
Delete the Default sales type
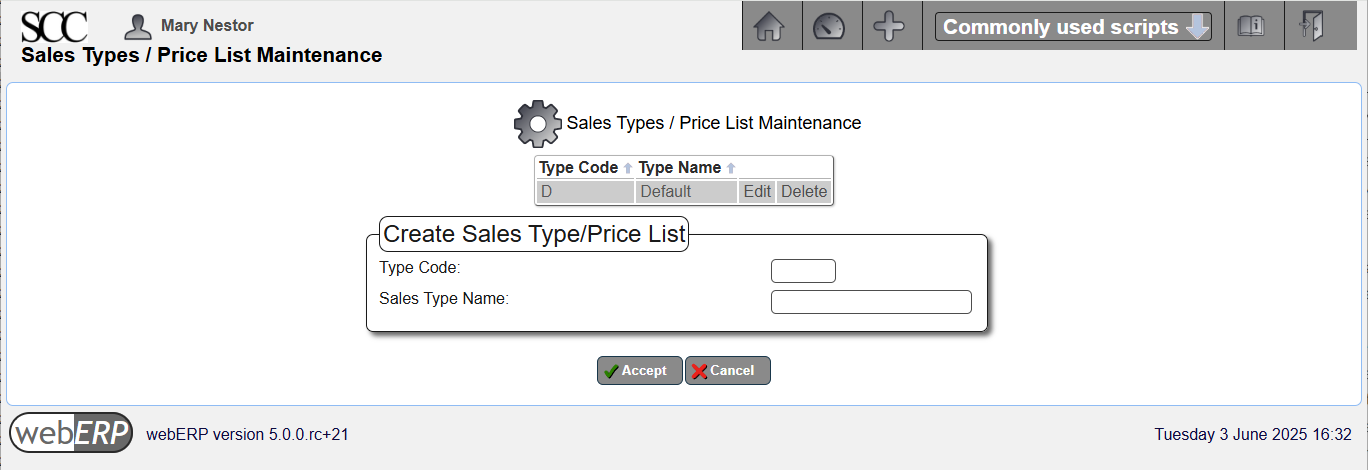coord(804,192)
